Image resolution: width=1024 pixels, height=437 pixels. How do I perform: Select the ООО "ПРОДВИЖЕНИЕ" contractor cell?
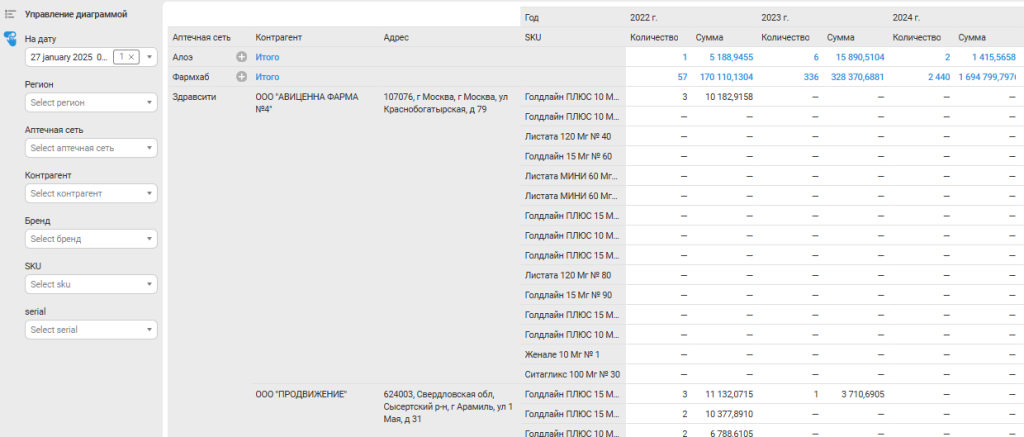click(301, 394)
